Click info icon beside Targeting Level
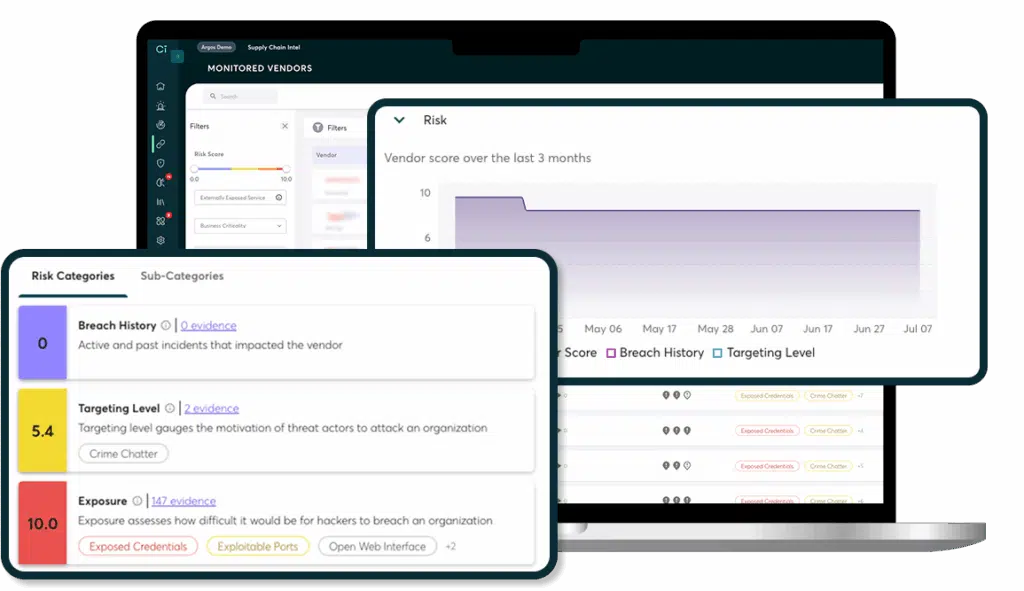This screenshot has height=591, width=1024. point(169,408)
